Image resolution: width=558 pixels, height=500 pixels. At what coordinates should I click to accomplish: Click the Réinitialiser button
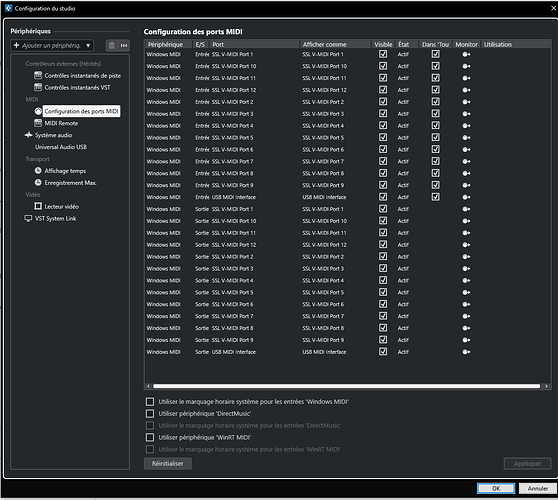[168, 464]
